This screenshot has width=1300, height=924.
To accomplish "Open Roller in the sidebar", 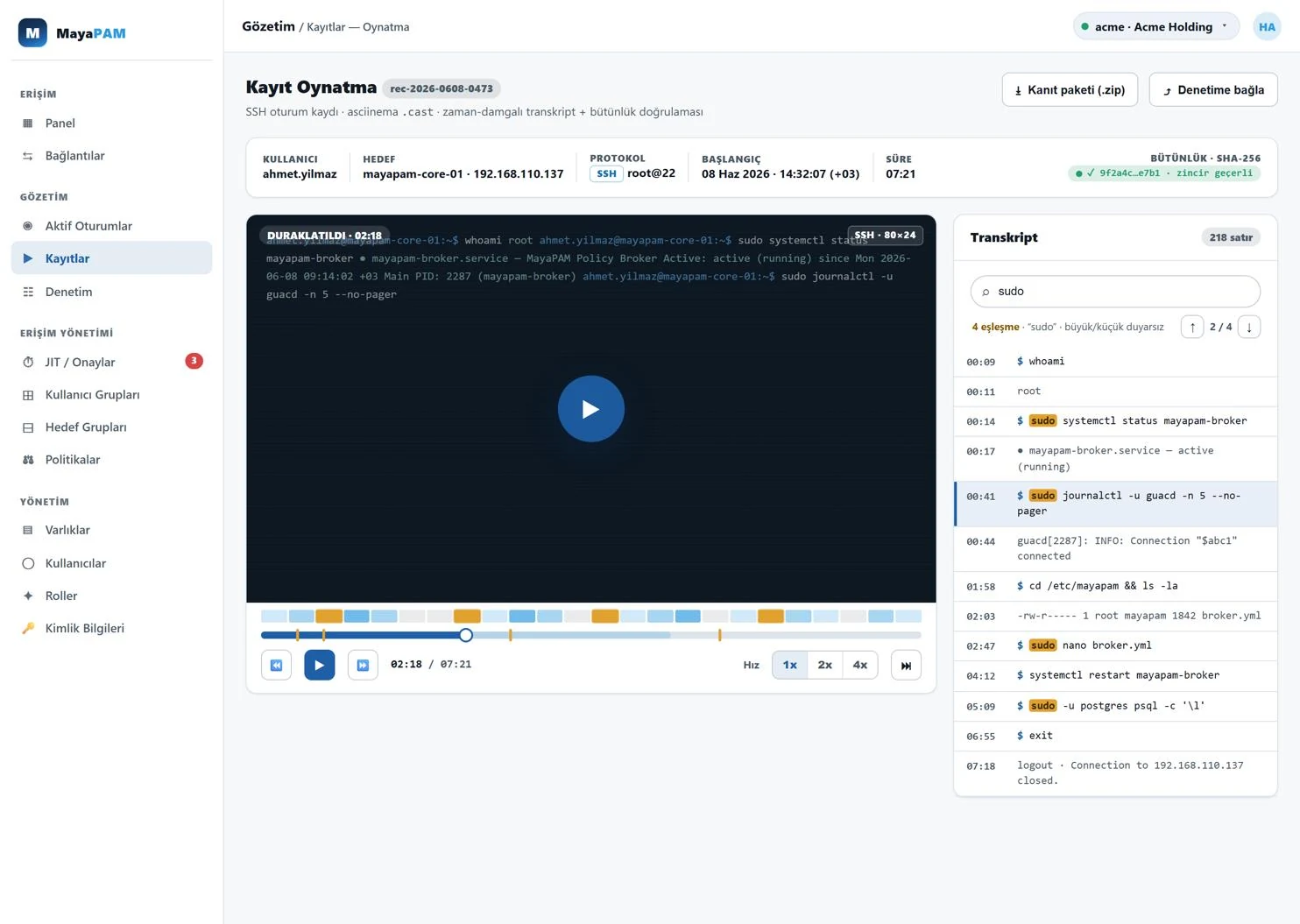I will [111, 596].
